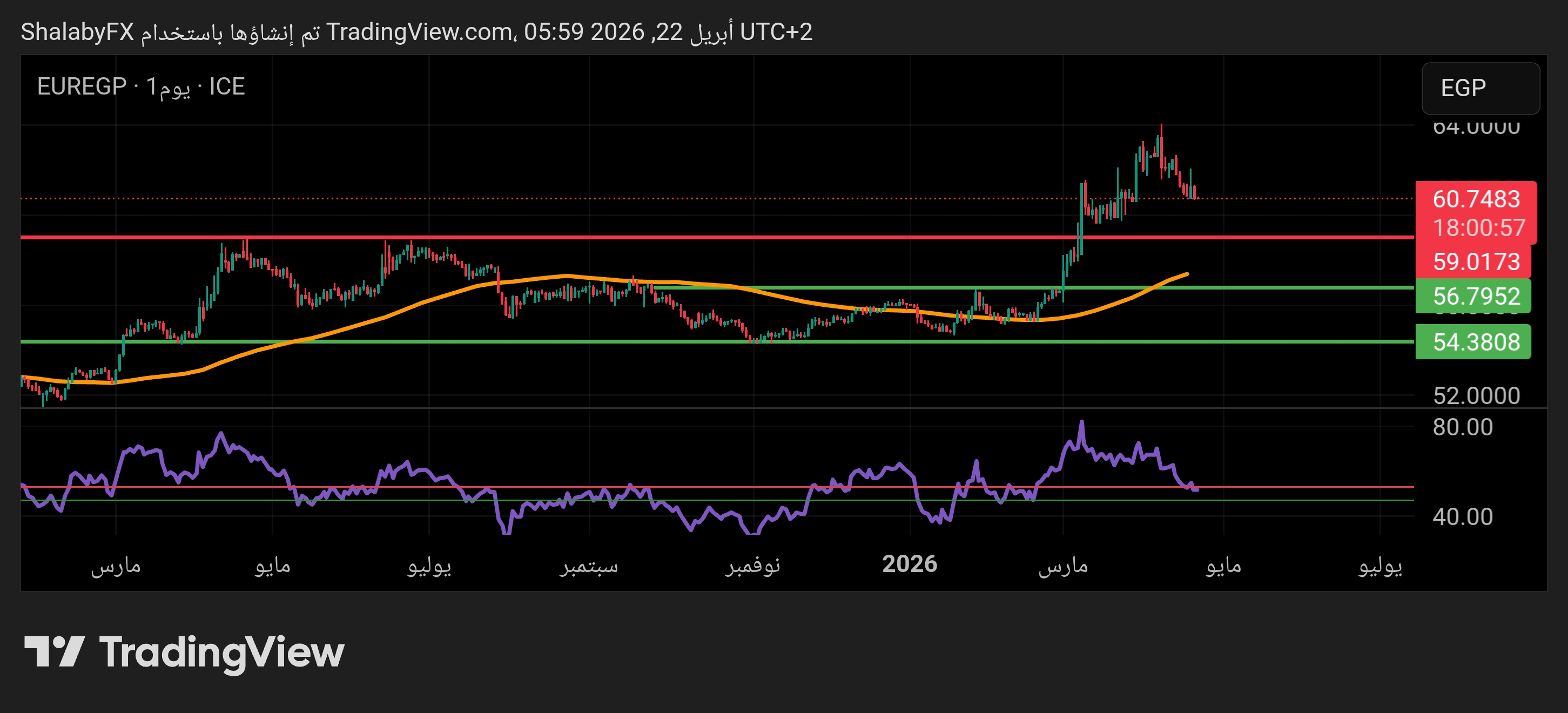Click the TradingView wordmark text
Image resolution: width=1568 pixels, height=713 pixels.
point(221,653)
